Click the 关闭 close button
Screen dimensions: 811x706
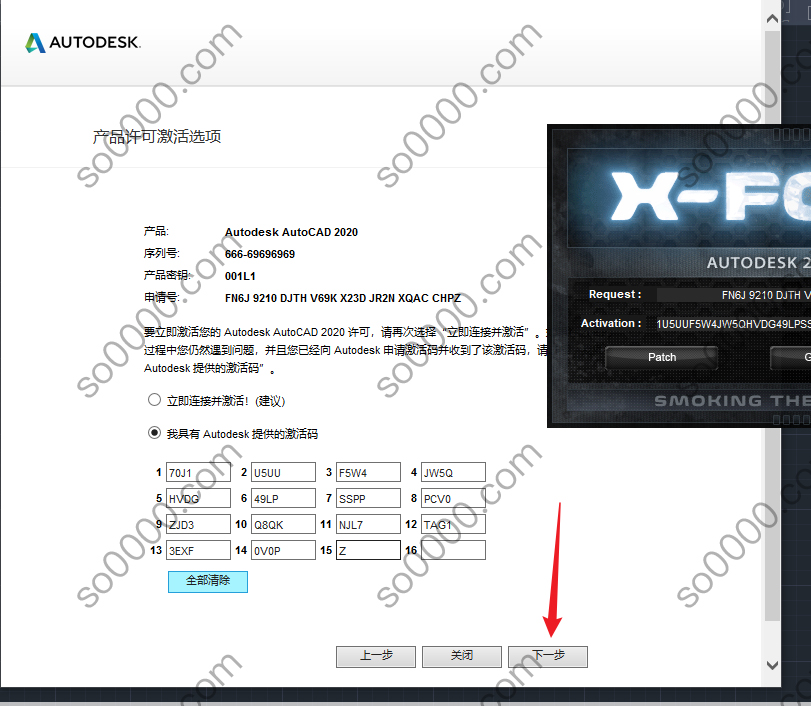tap(462, 656)
